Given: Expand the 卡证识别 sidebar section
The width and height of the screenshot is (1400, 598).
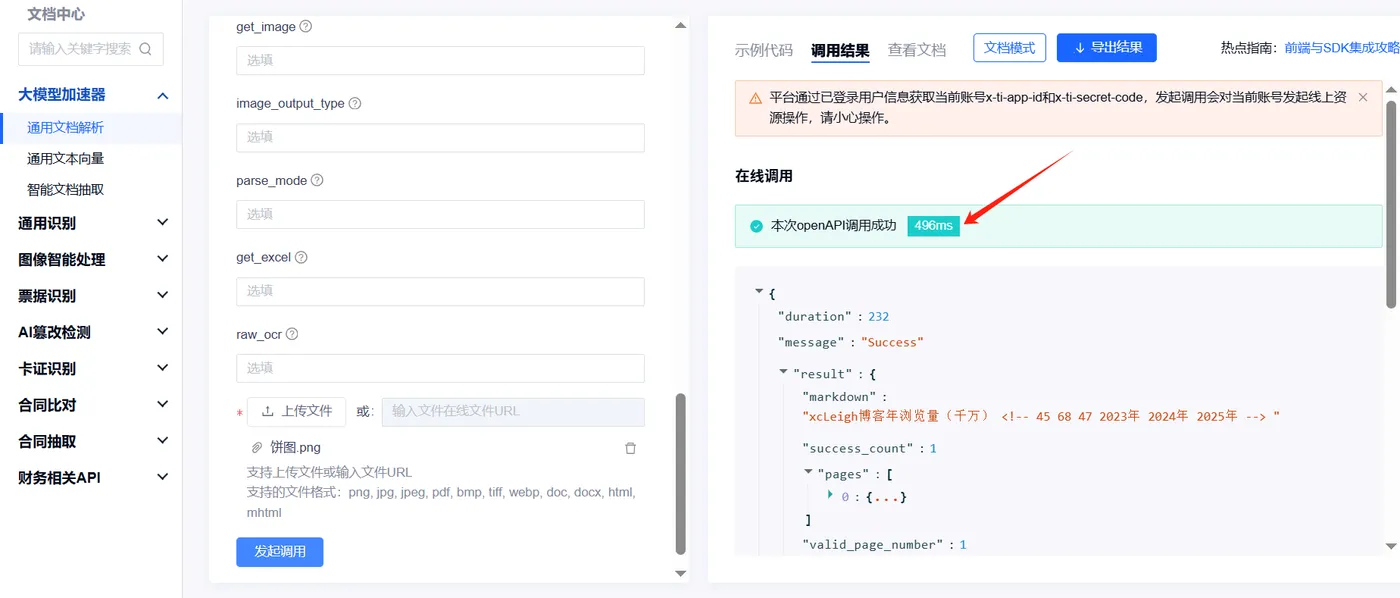Looking at the screenshot, I should [163, 368].
